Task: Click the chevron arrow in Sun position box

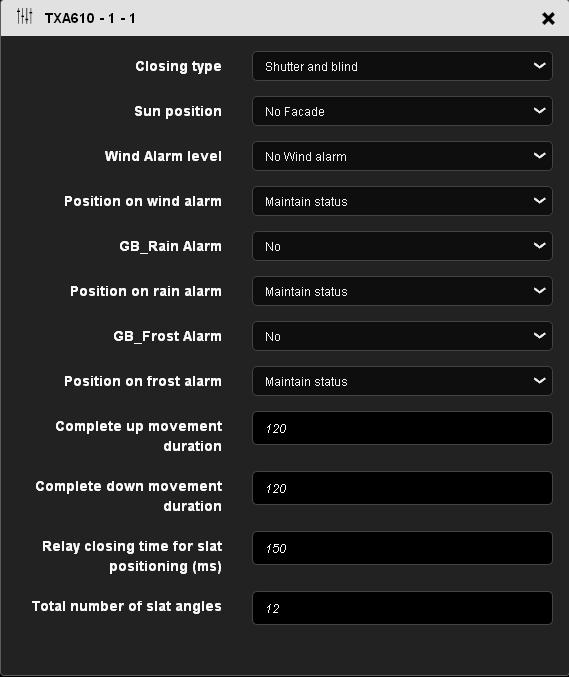Action: 540,111
